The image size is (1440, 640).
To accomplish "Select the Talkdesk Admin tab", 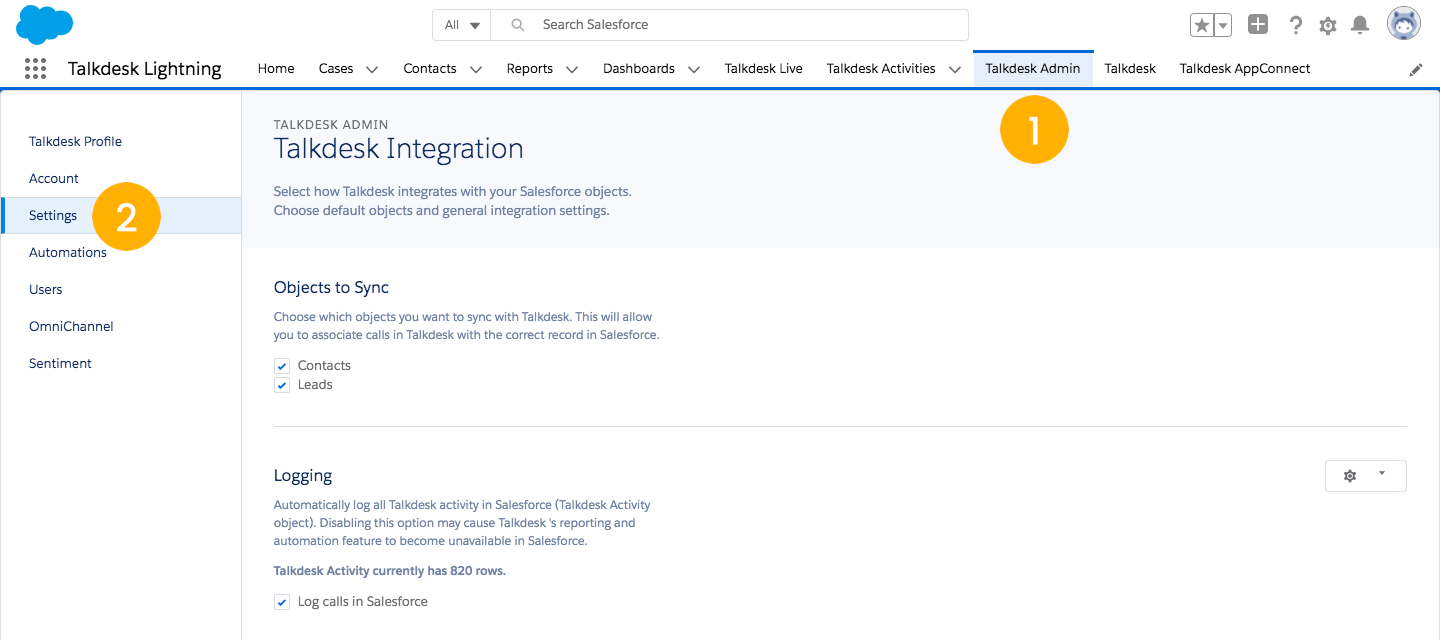I will click(x=1033, y=69).
